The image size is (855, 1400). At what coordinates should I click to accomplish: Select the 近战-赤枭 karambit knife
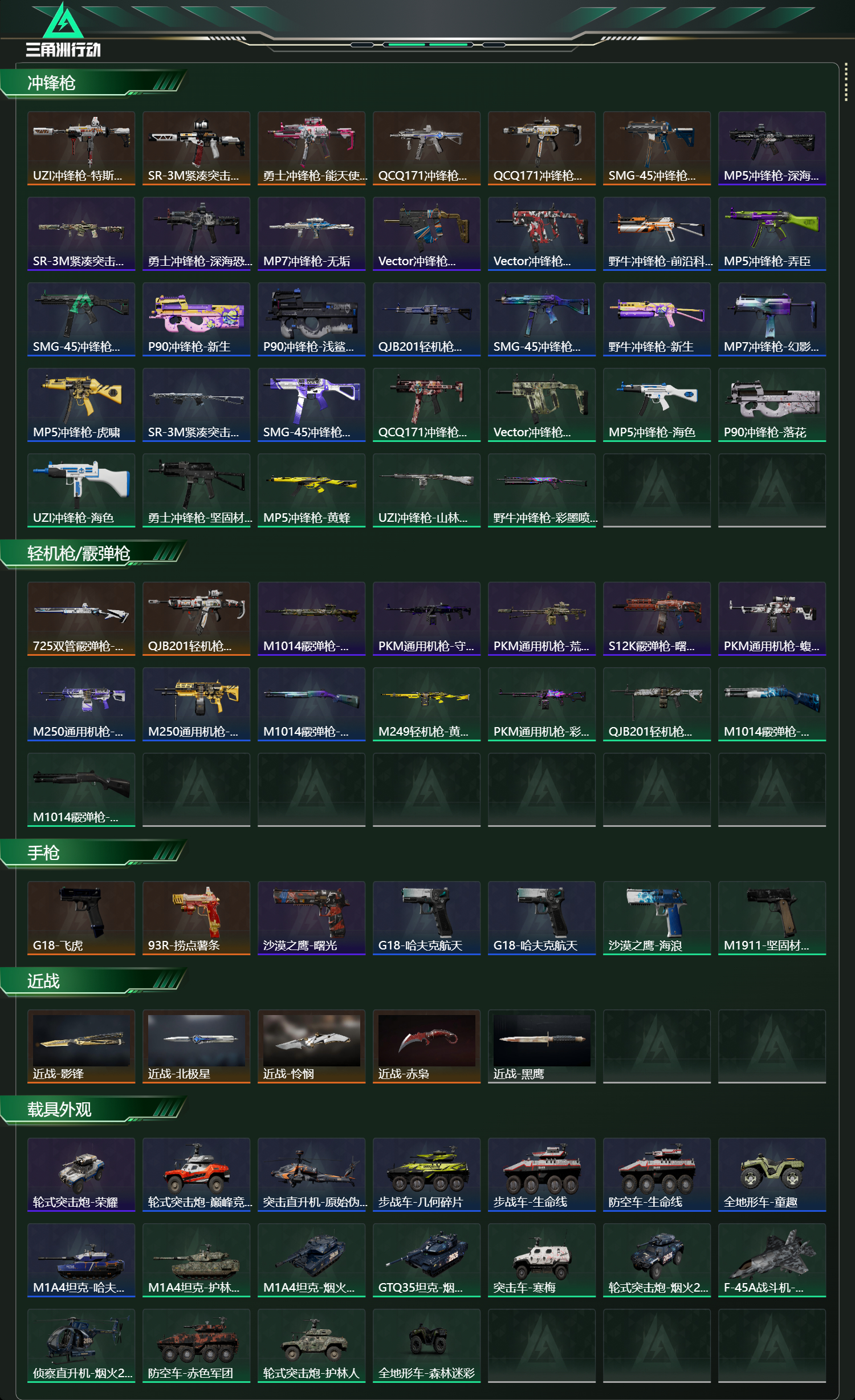(427, 1046)
